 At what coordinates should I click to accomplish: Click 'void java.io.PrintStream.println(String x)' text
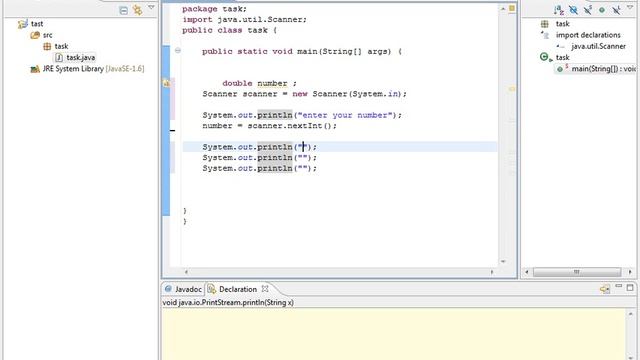click(x=228, y=302)
